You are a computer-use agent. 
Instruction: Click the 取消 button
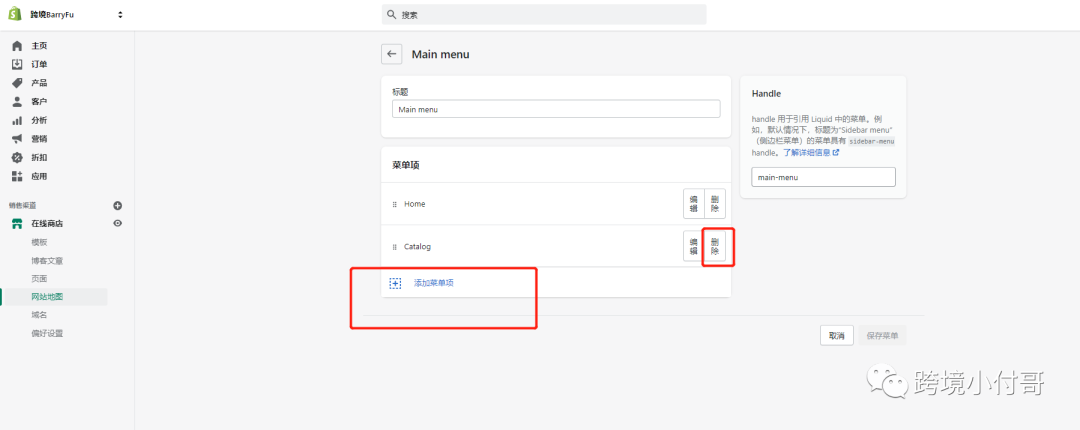[x=837, y=336]
